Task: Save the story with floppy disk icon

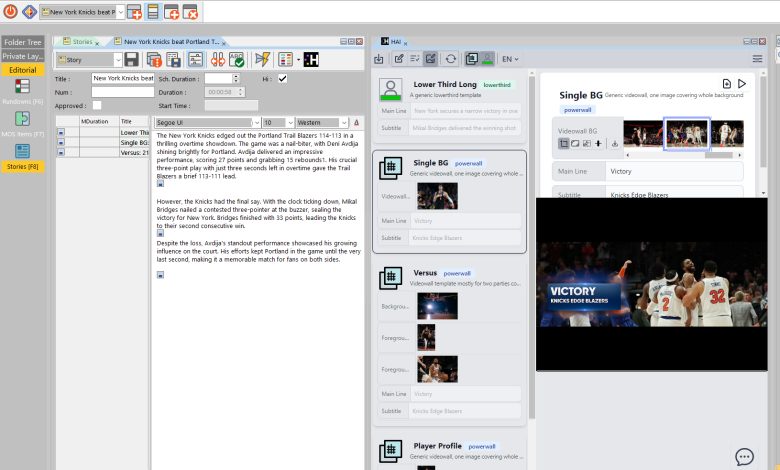Action: click(x=132, y=60)
